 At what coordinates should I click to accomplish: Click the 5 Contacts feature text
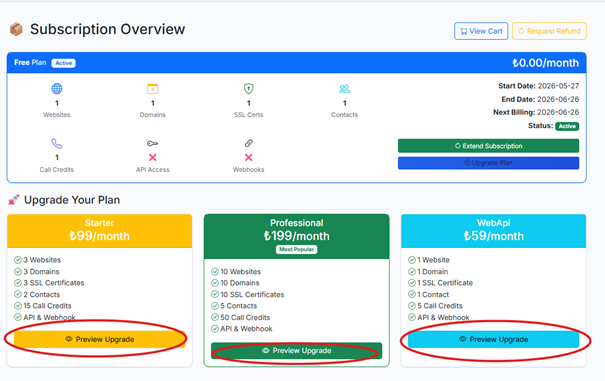[x=238, y=306]
